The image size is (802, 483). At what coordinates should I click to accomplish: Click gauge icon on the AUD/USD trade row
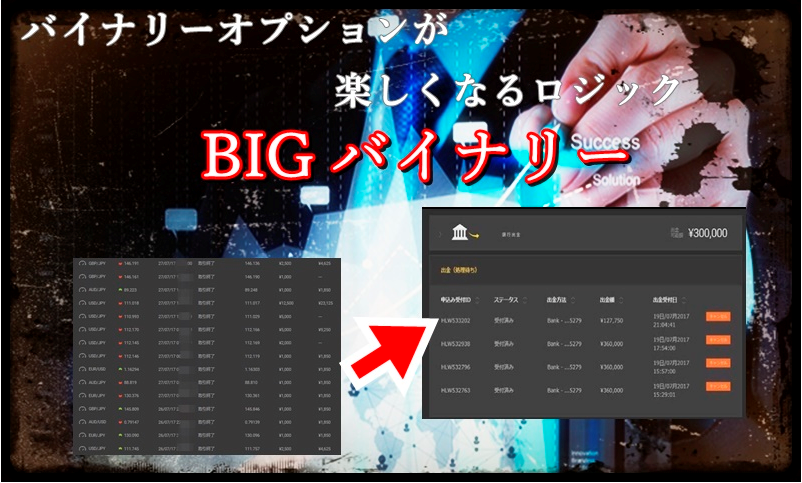82,422
